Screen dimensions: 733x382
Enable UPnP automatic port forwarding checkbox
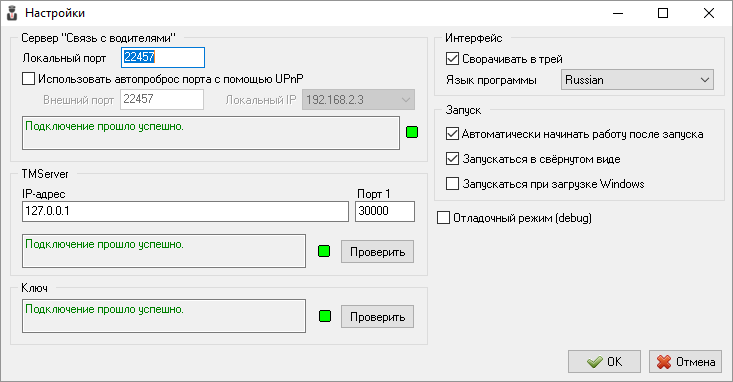click(x=29, y=79)
